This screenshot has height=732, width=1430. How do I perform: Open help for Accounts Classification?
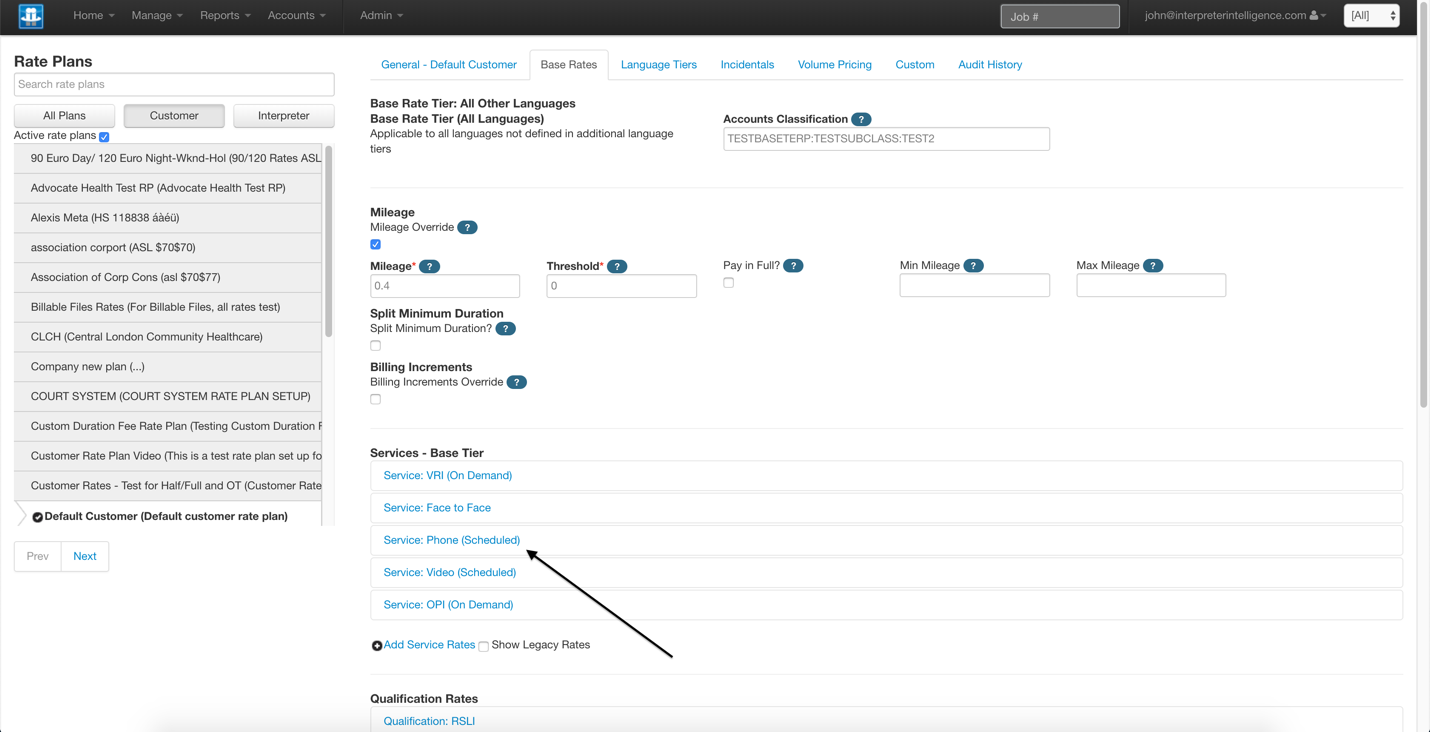coord(862,119)
